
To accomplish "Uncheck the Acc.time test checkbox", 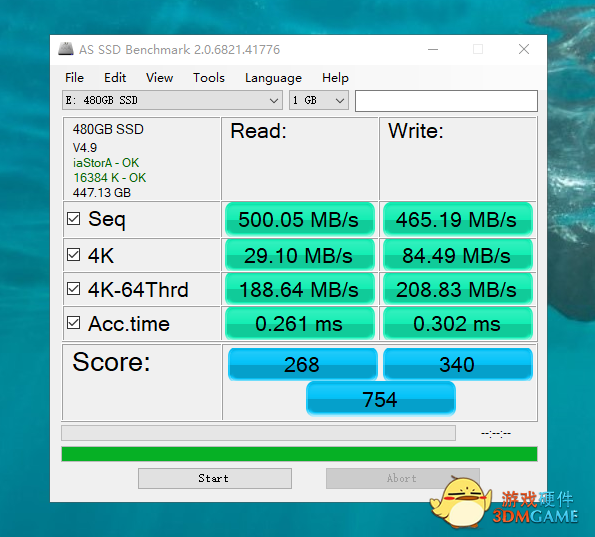I will (x=73, y=323).
